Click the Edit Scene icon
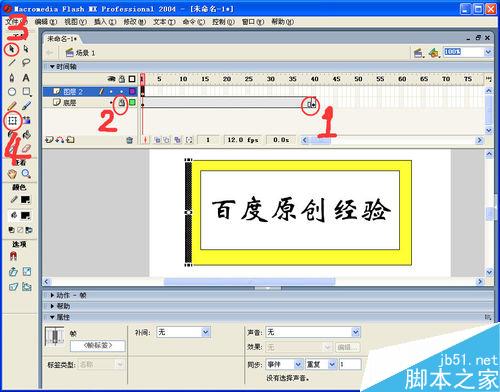This screenshot has width=500, height=392. tap(418, 53)
